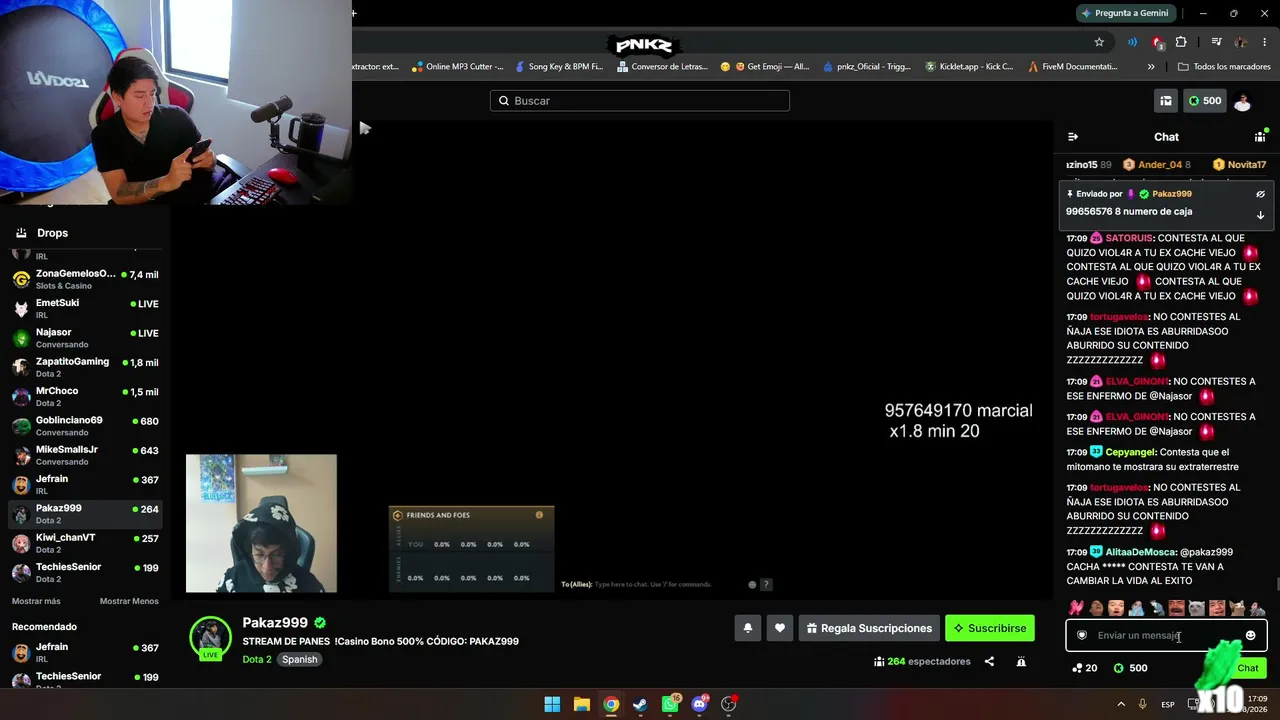
Task: Expand list with Mostrar más
Action: (36, 601)
